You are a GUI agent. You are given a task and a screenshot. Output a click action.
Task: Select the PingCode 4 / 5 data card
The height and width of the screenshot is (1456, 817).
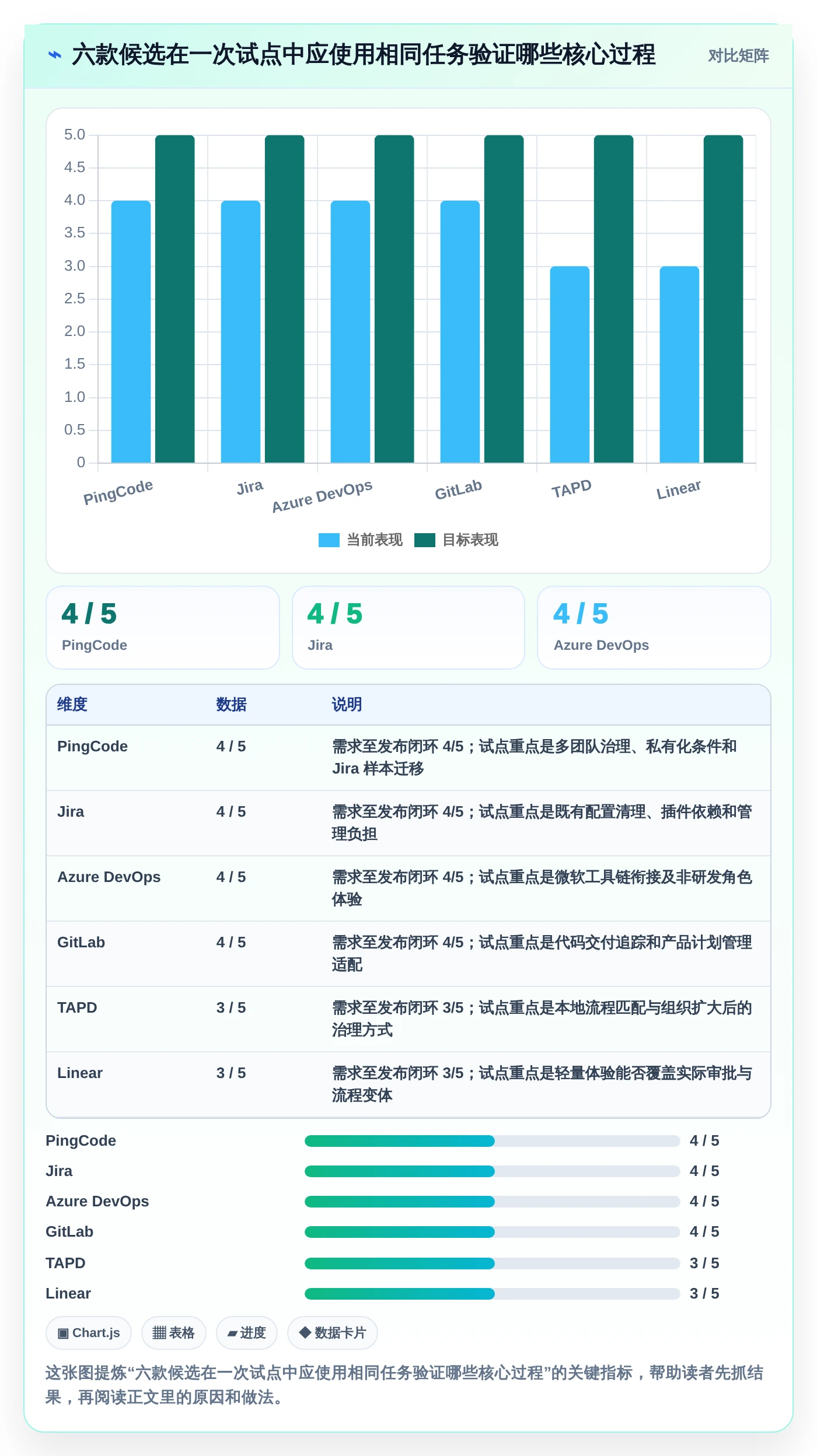click(163, 628)
